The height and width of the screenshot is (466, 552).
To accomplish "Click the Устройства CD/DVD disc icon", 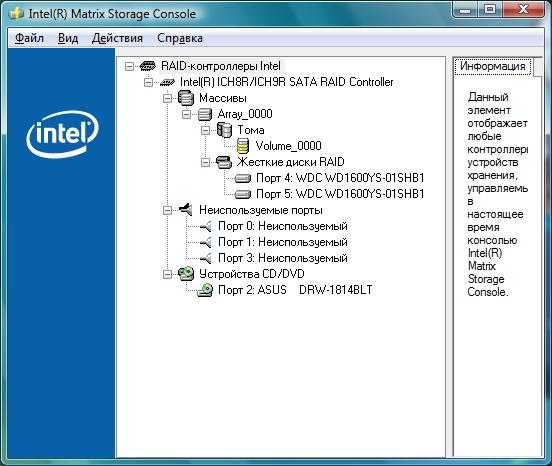I will [186, 274].
